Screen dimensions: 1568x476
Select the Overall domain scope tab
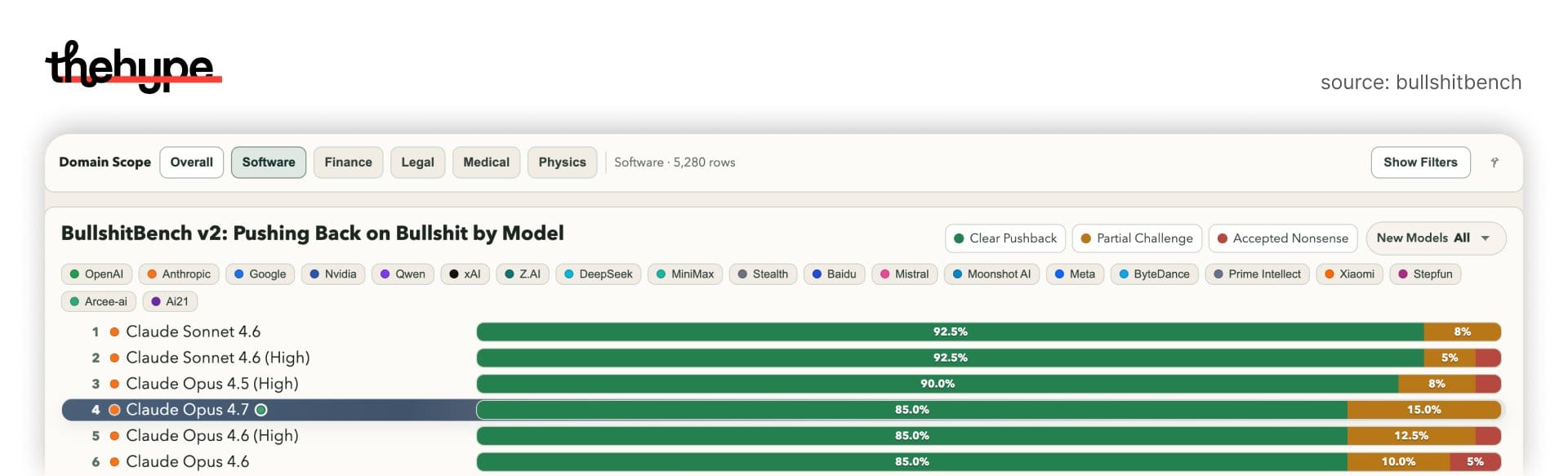[191, 162]
